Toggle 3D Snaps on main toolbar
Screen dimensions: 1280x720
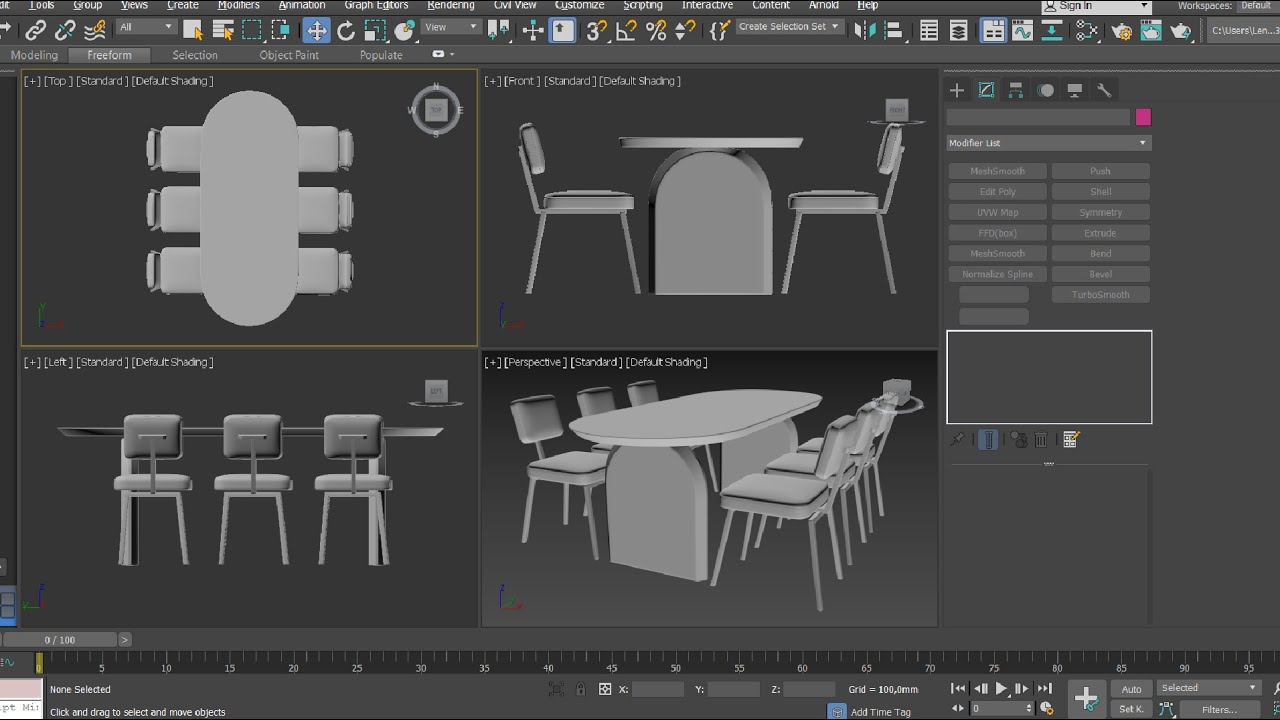pyautogui.click(x=597, y=31)
